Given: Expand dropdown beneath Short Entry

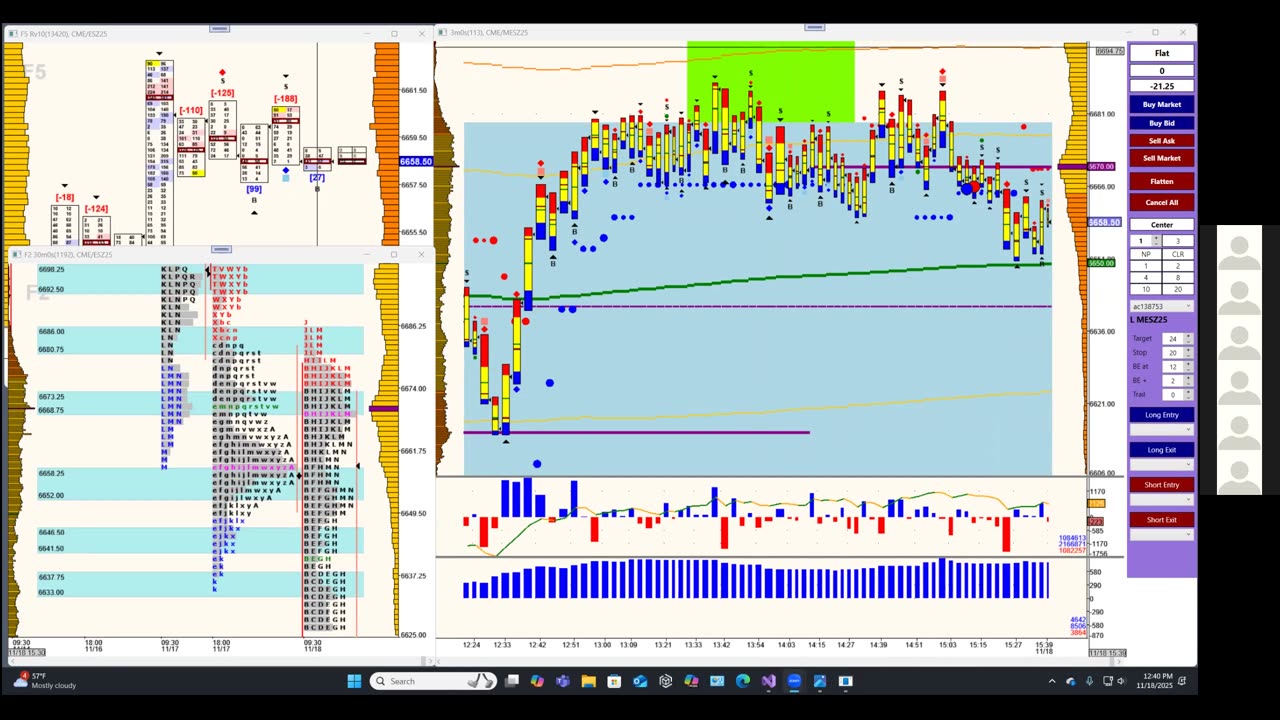Looking at the screenshot, I should [1161, 499].
